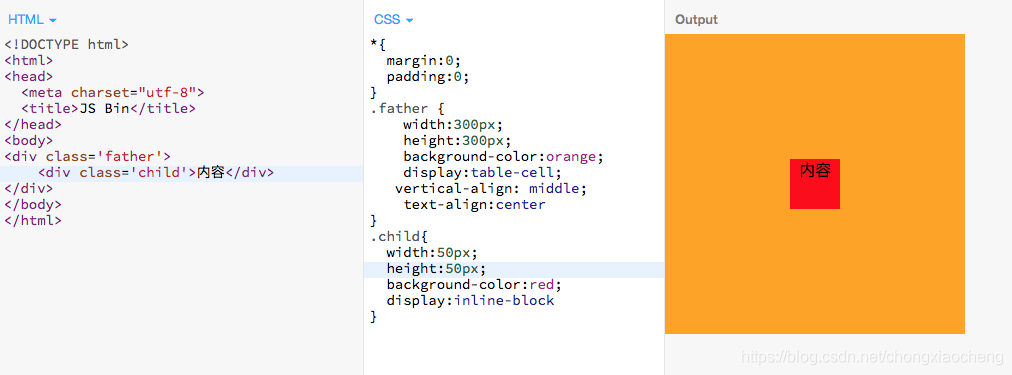Click the '</html>' closing line
Image resolution: width=1012 pixels, height=375 pixels.
coord(33,221)
